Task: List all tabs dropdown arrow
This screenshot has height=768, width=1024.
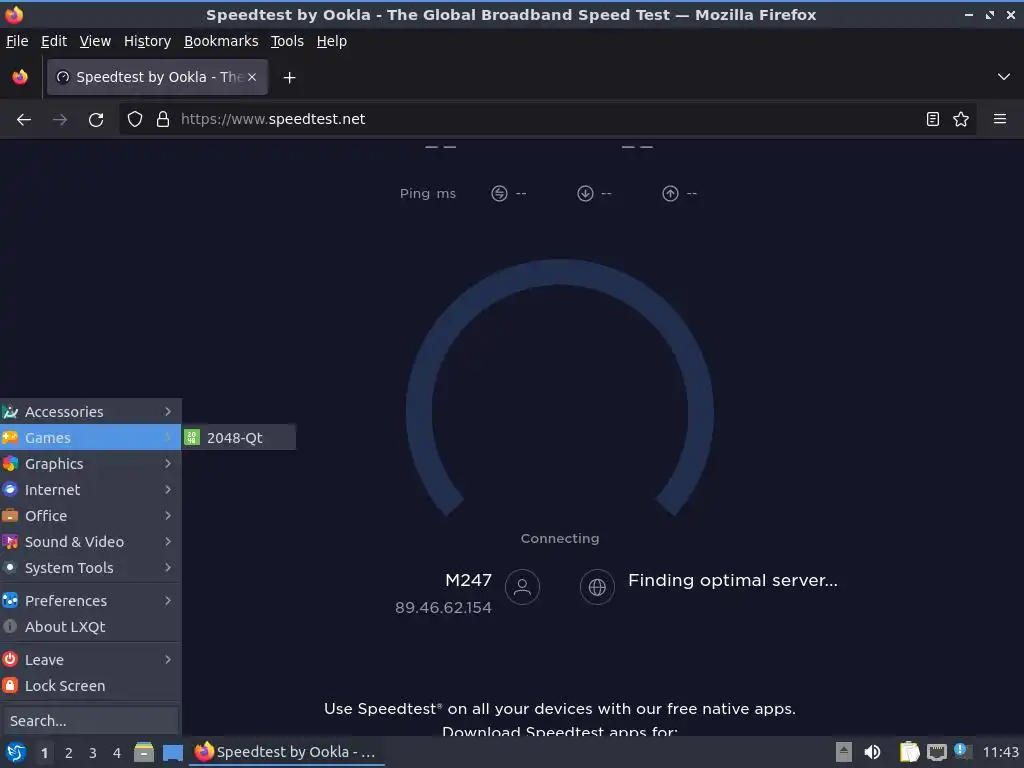Action: click(x=1004, y=77)
